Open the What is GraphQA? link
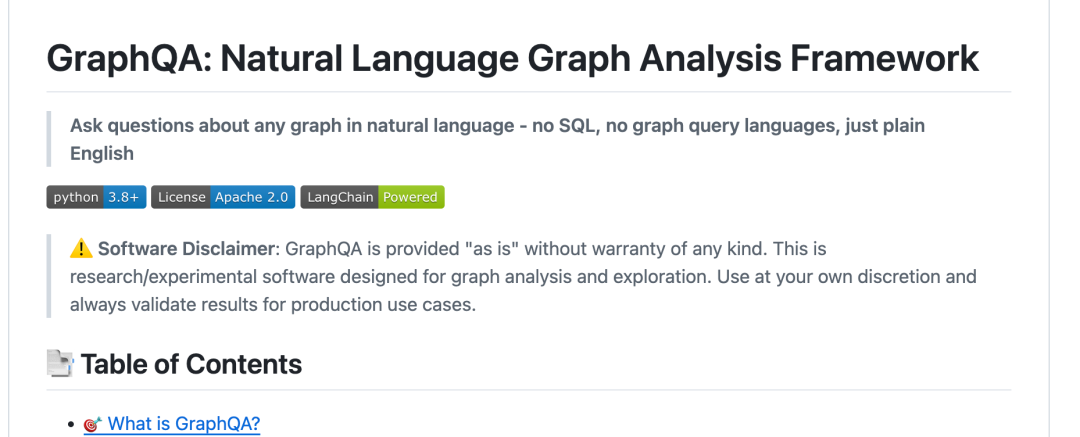 184,424
